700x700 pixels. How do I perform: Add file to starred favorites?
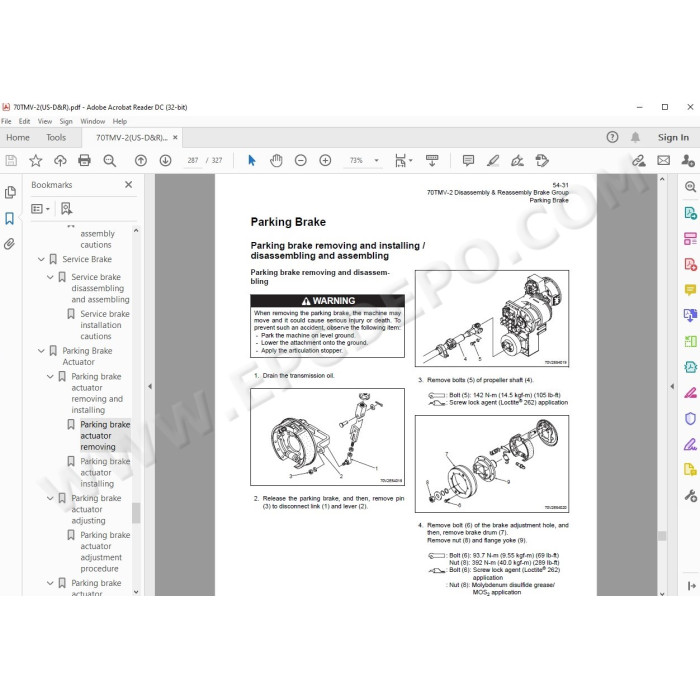pyautogui.click(x=35, y=160)
